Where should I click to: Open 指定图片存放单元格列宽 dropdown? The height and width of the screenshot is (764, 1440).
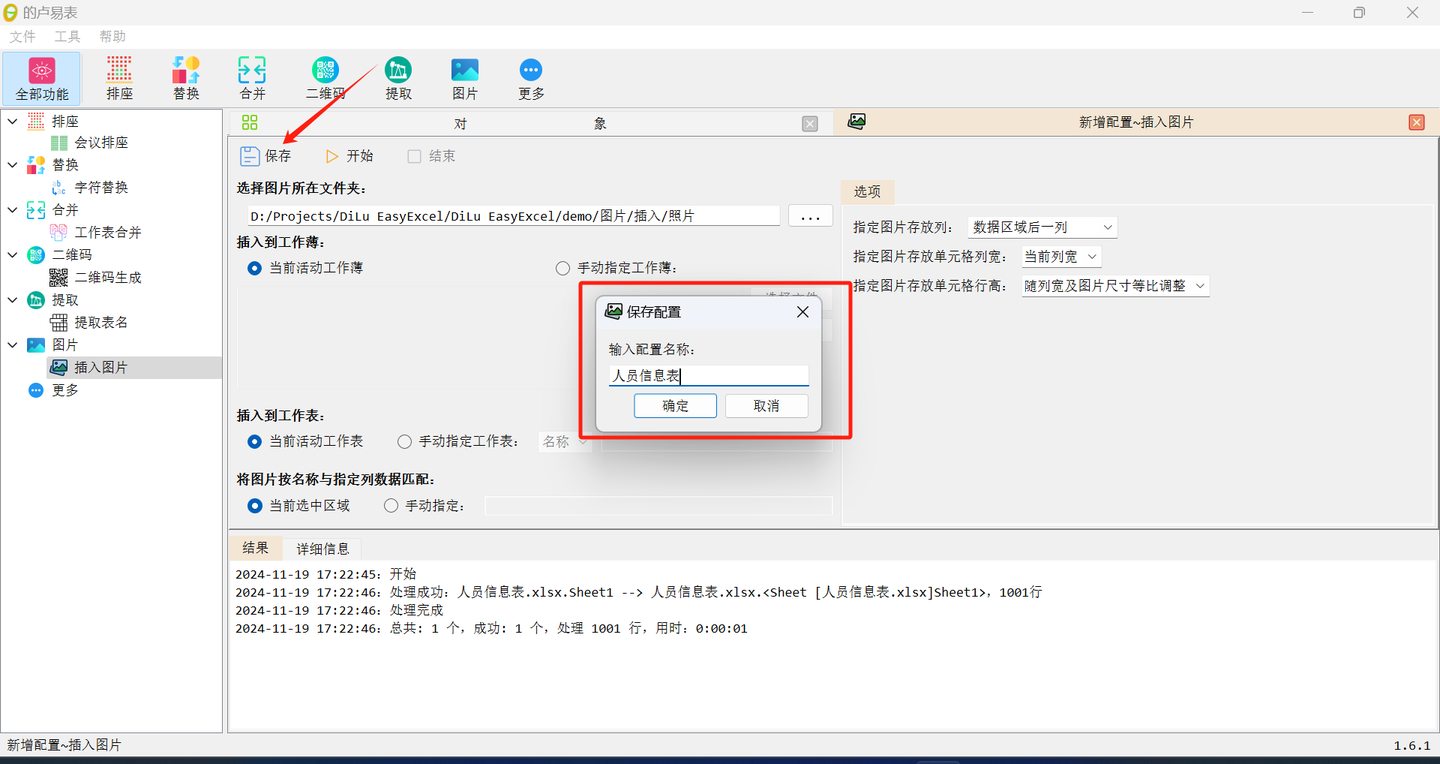click(x=1060, y=257)
